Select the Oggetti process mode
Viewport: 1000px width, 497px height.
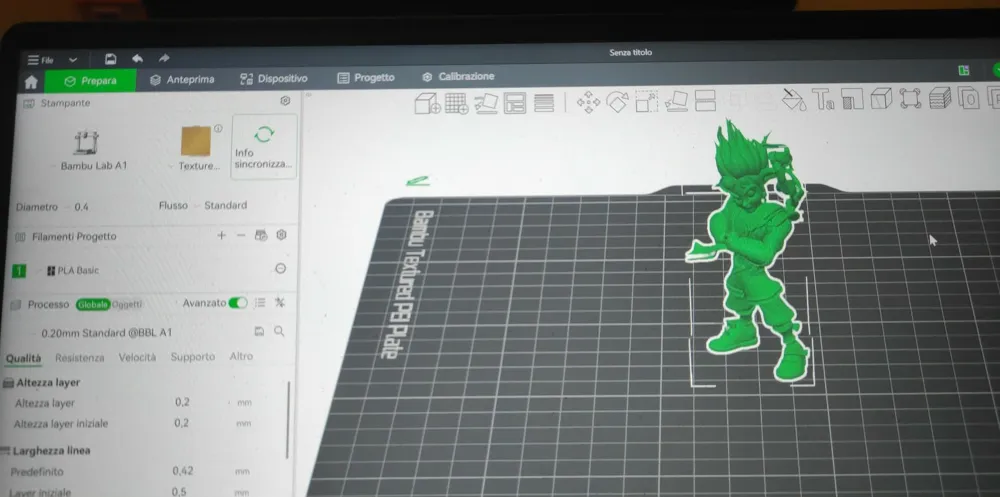[x=127, y=305]
